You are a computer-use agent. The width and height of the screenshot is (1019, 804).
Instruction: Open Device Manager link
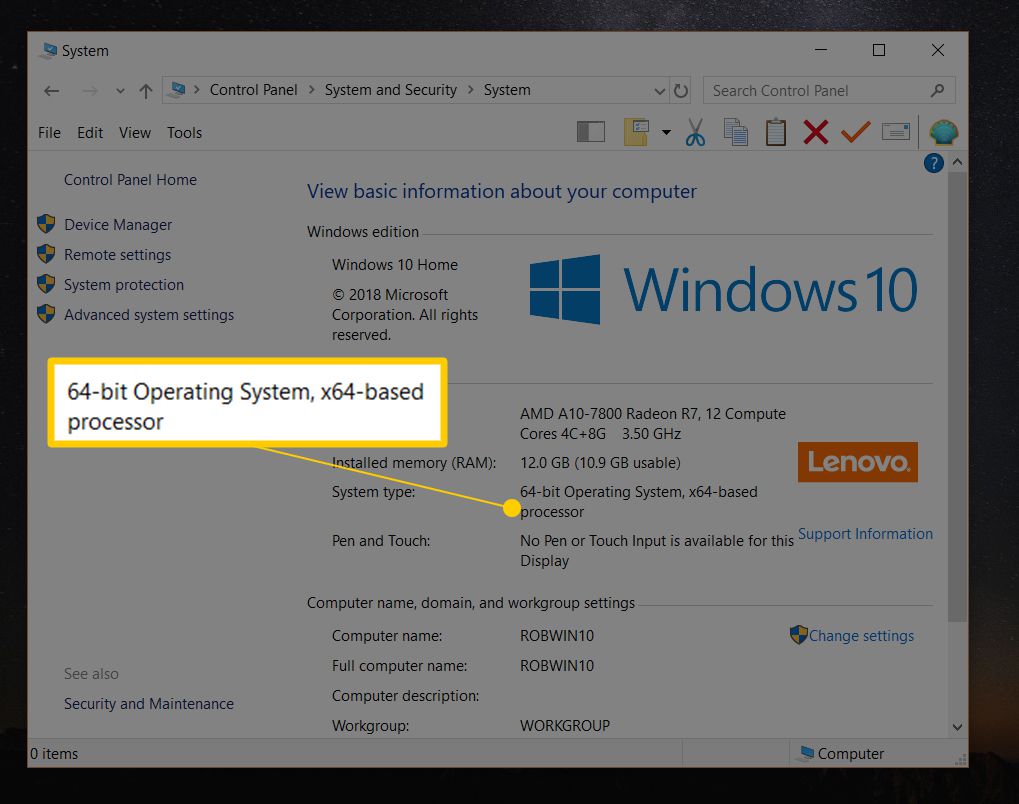point(118,224)
